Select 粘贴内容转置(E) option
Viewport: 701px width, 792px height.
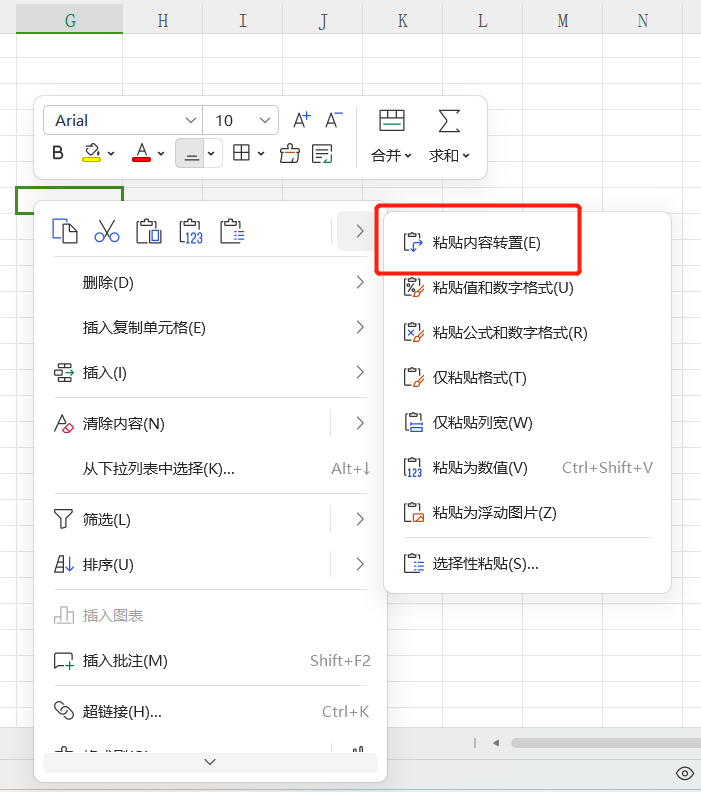click(x=527, y=243)
